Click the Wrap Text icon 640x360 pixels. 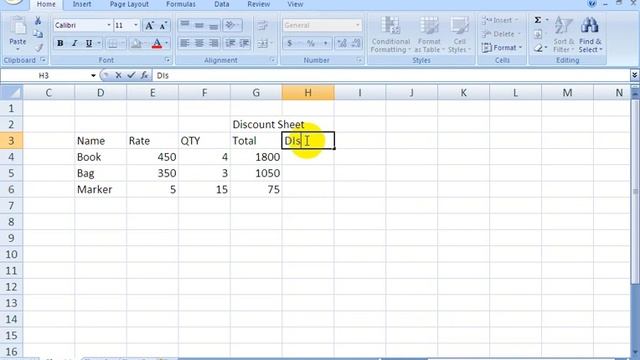pyautogui.click(x=262, y=26)
